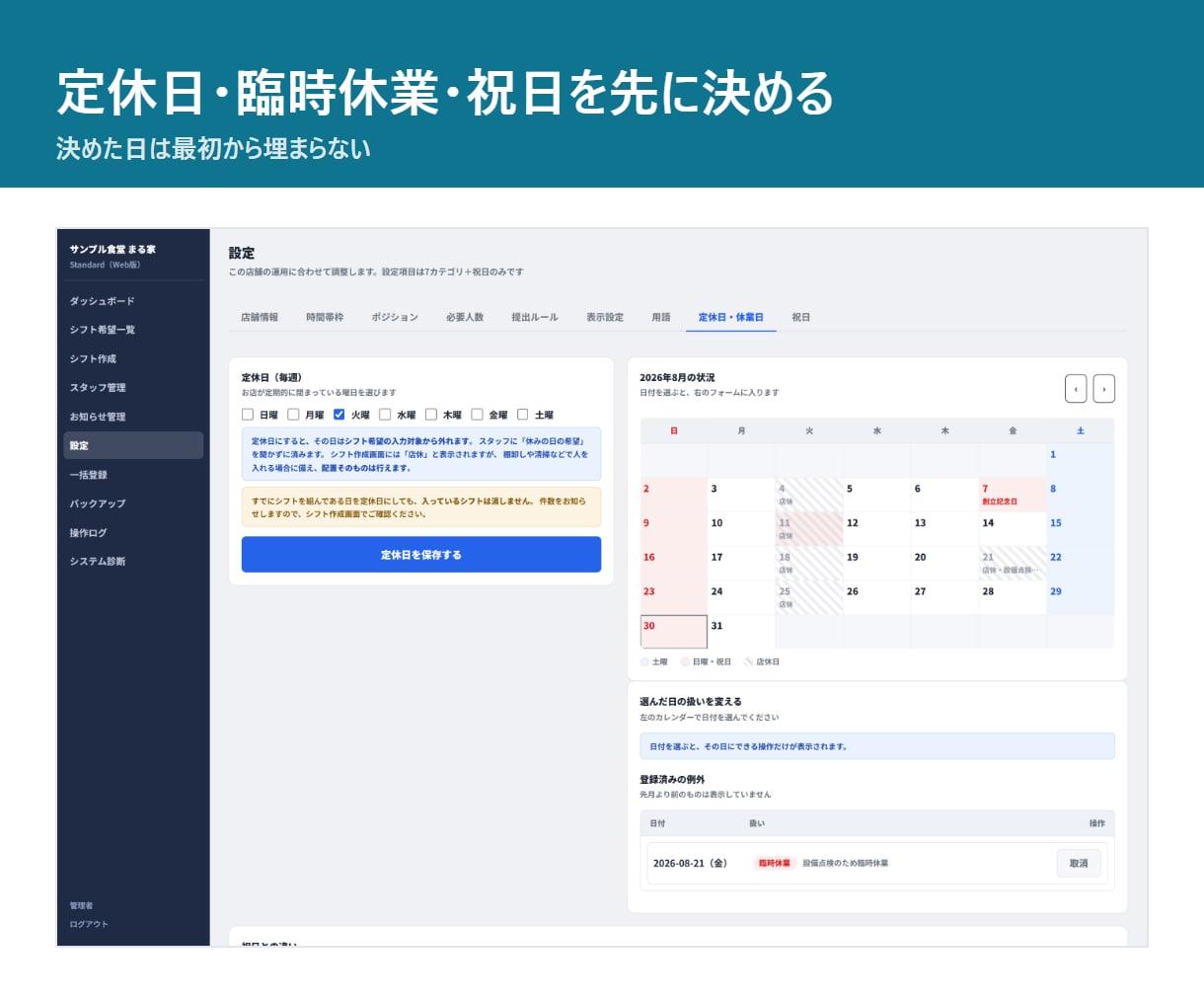Select August 21 in the calendar
The image size is (1204, 1003).
click(1013, 563)
